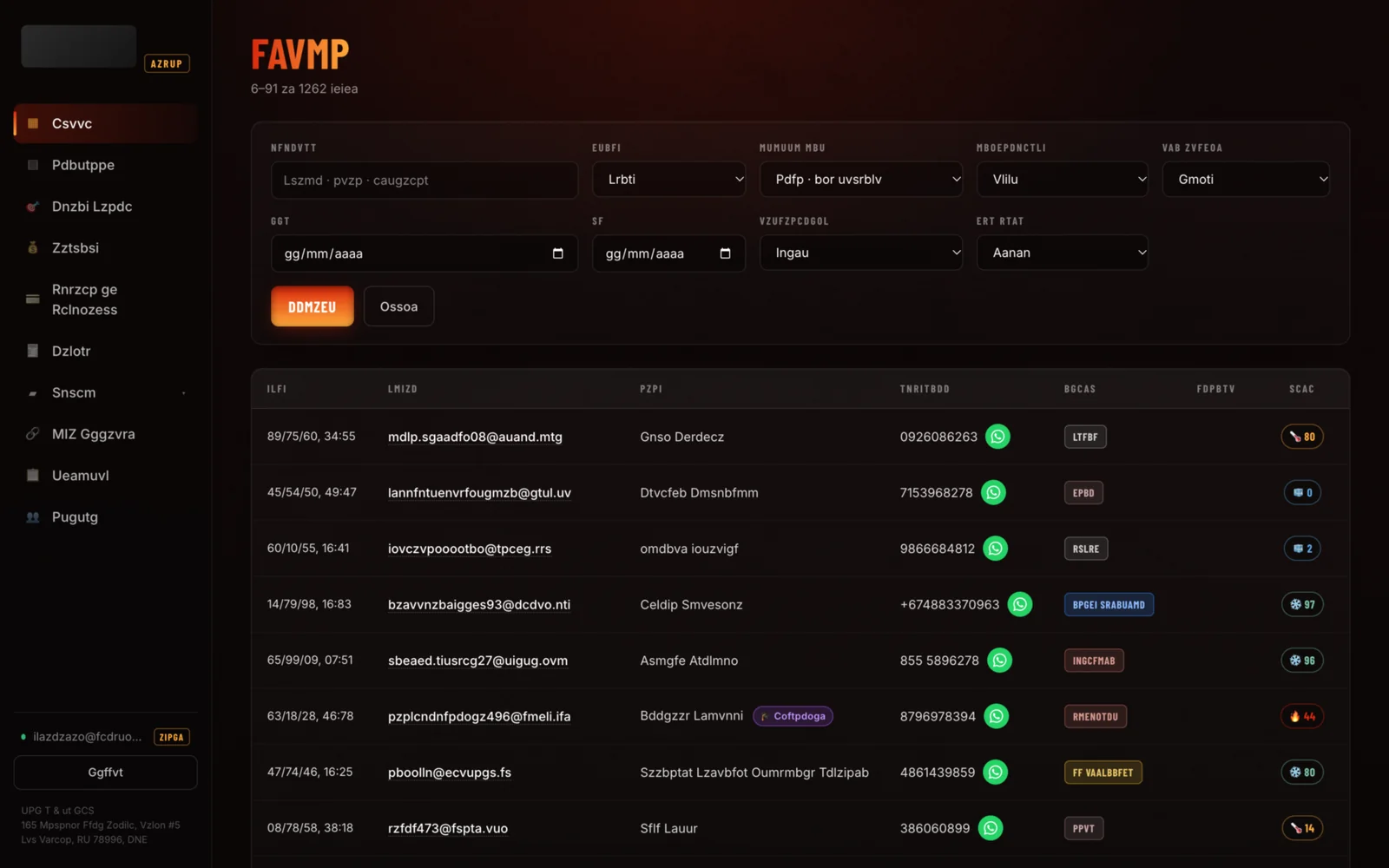Open the Vlilu dropdown

coord(1063,180)
